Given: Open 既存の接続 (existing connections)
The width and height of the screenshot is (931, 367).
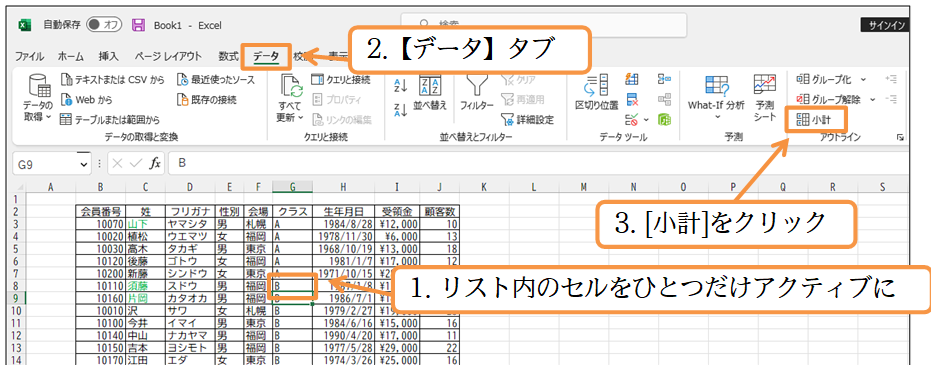Looking at the screenshot, I should [x=206, y=100].
